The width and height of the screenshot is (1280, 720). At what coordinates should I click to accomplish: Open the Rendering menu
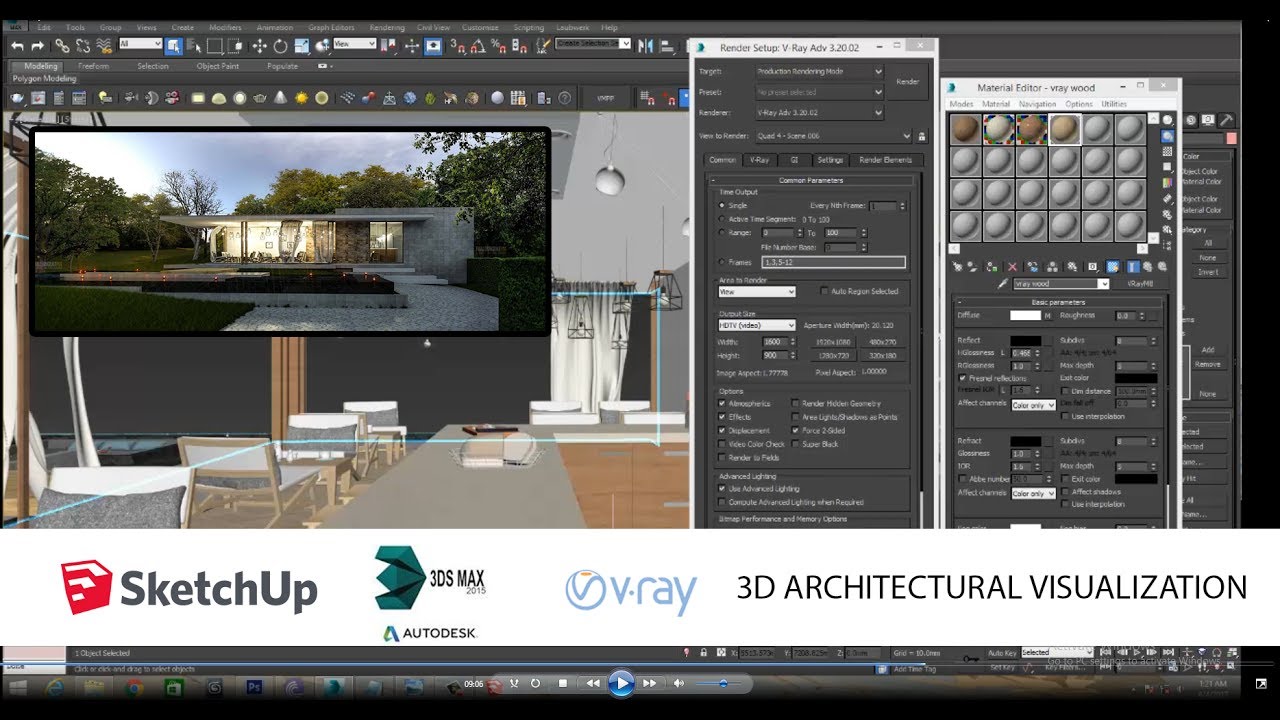pos(387,28)
